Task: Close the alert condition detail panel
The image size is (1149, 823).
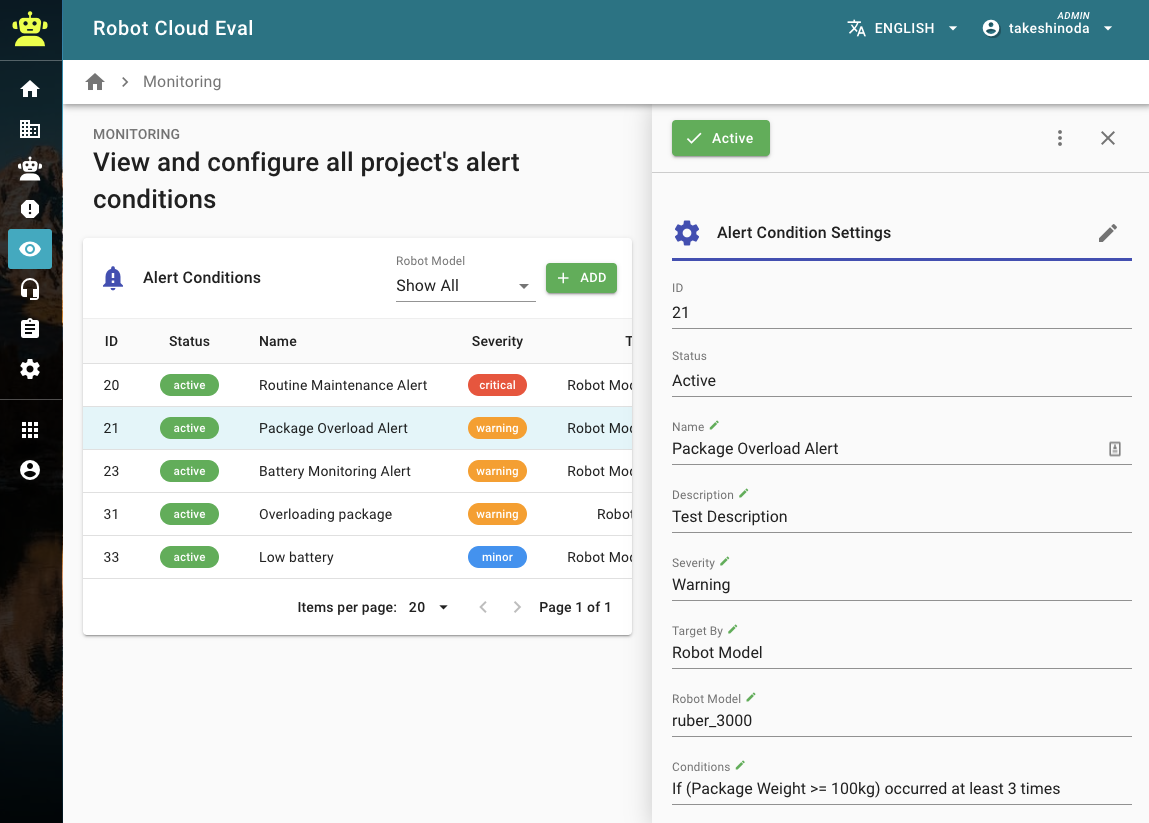Action: (1107, 139)
